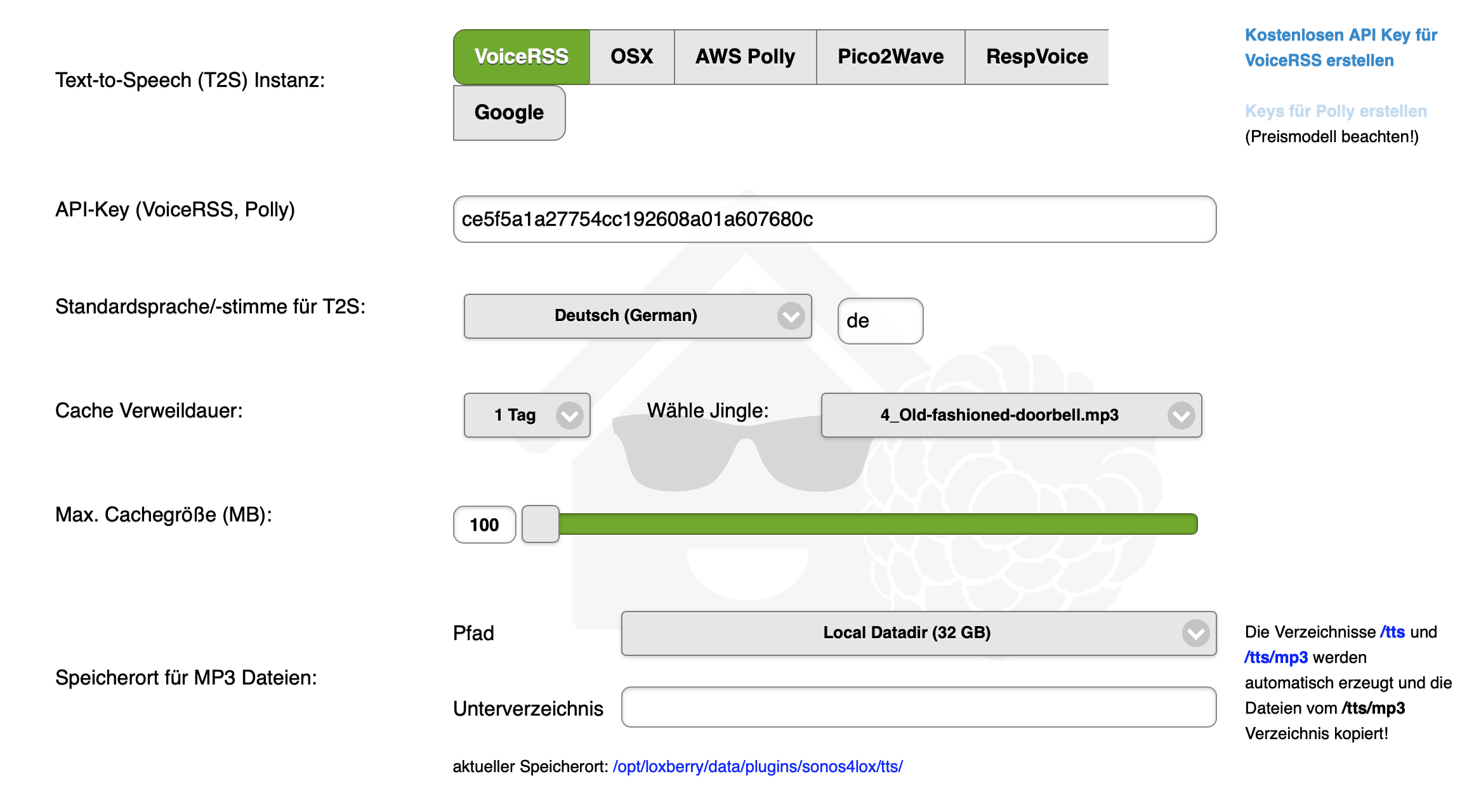The width and height of the screenshot is (1481, 812).
Task: Open the Keys für Polly erstellen link
Action: pyautogui.click(x=1335, y=111)
